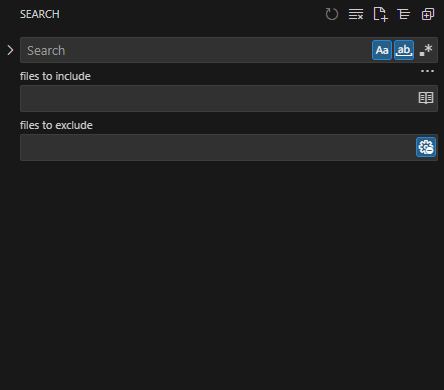Screen dimensions: 444x390
Task: Focus the Search input field
Action: click(x=195, y=50)
